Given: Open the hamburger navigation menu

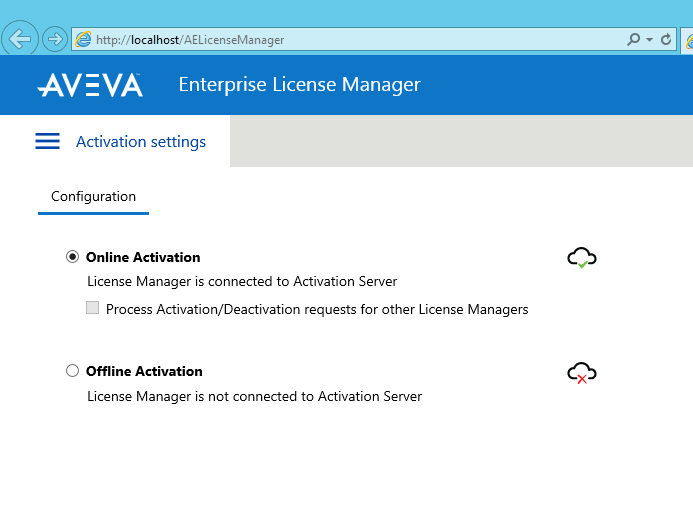Looking at the screenshot, I should (47, 141).
